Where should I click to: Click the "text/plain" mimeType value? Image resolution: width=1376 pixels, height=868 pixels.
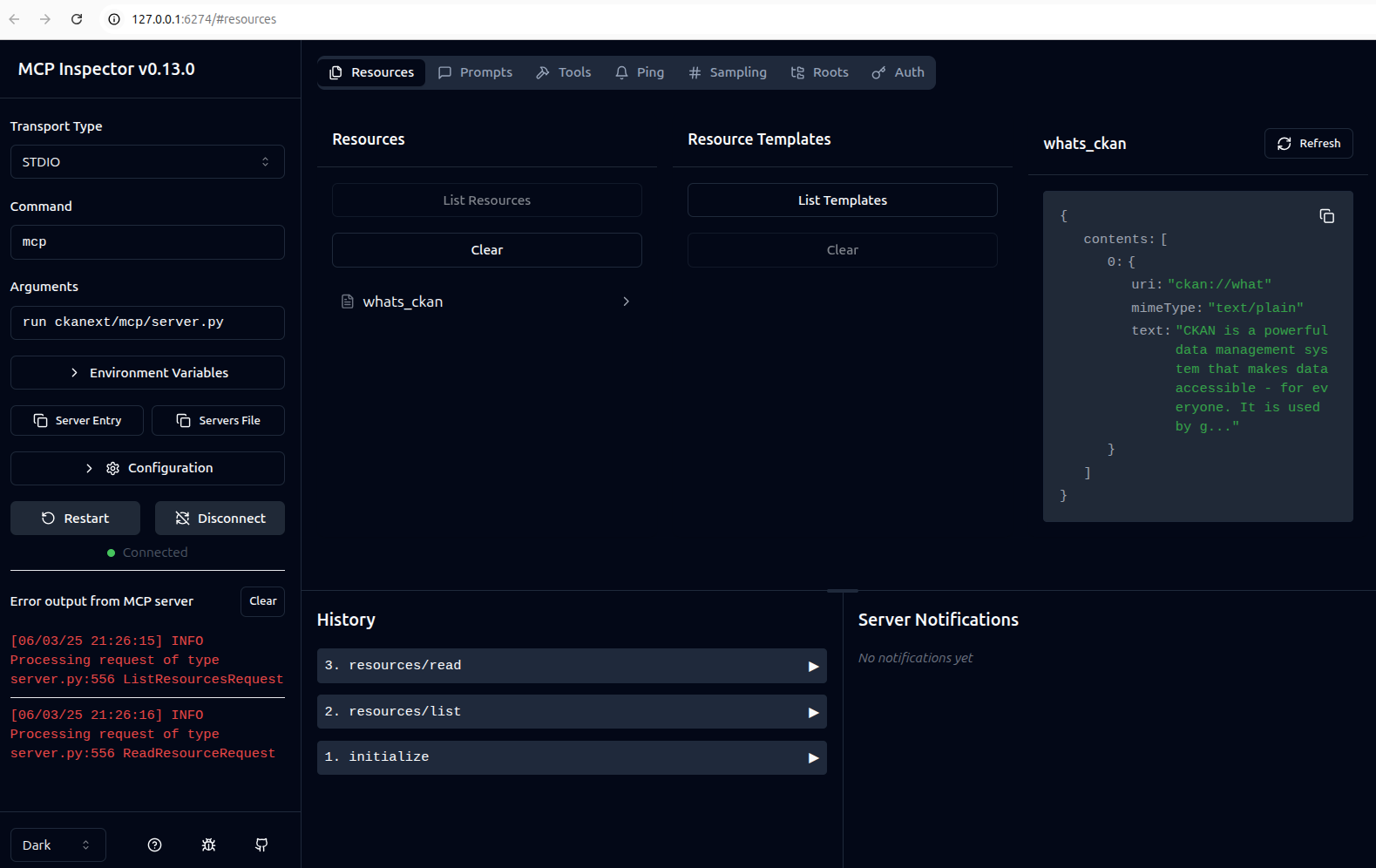tap(1256, 309)
